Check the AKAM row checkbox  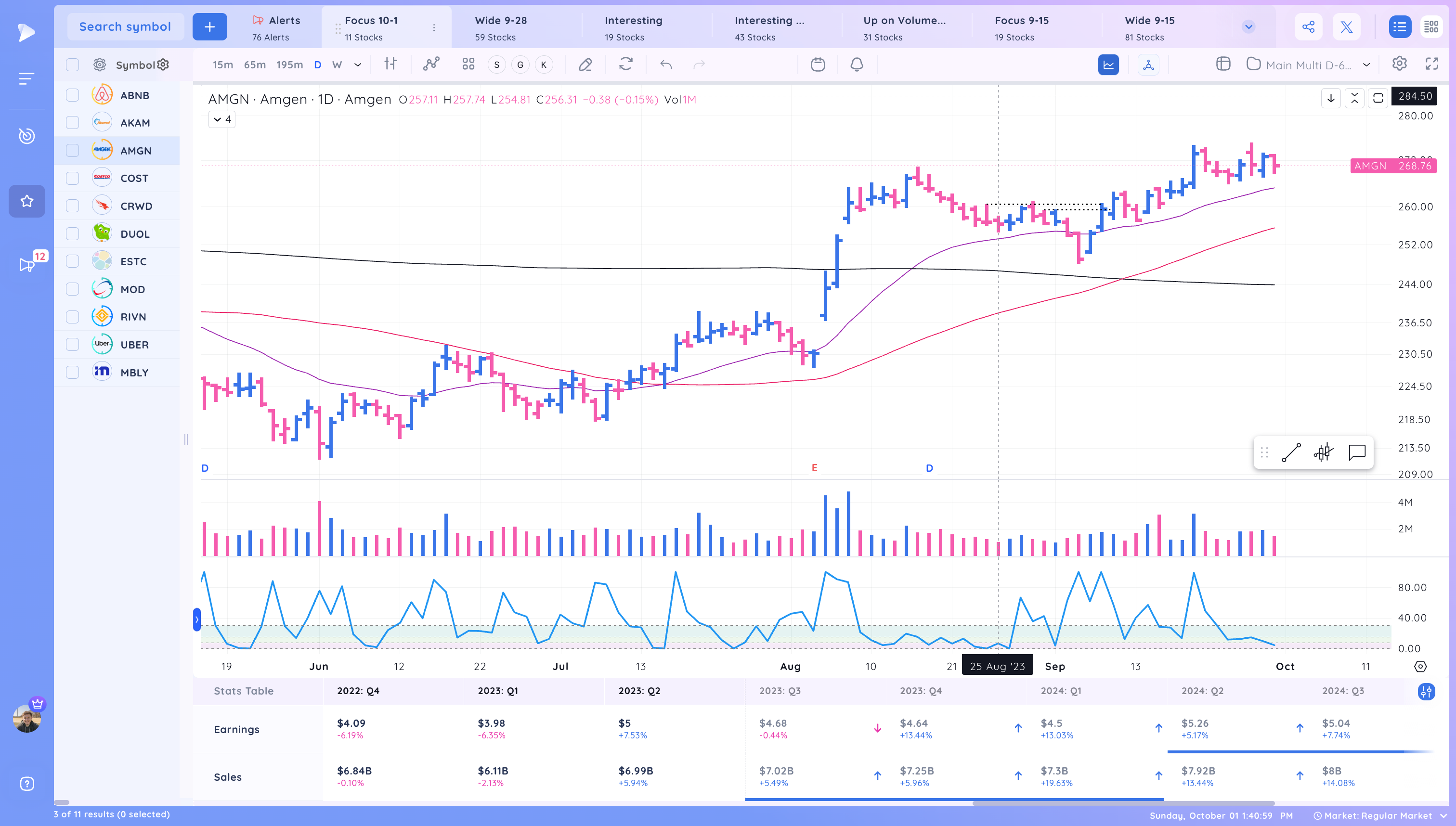pyautogui.click(x=72, y=123)
